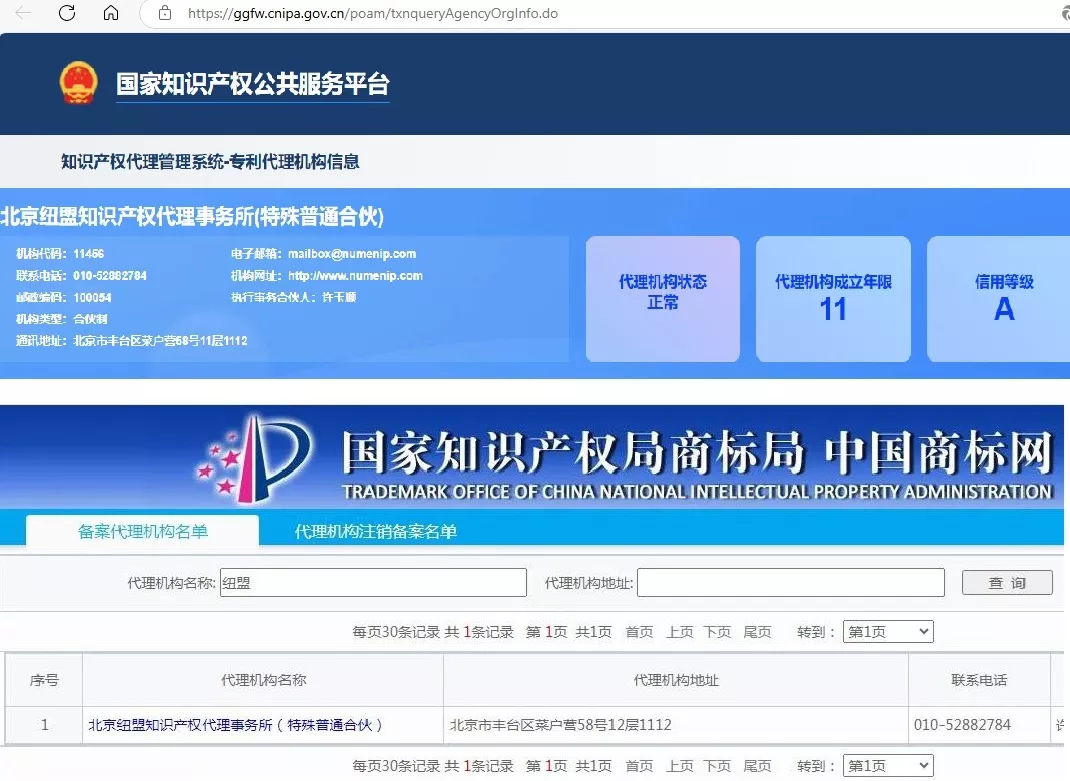Click website http://www.numenip.com
This screenshot has width=1070, height=781.
tap(355, 276)
